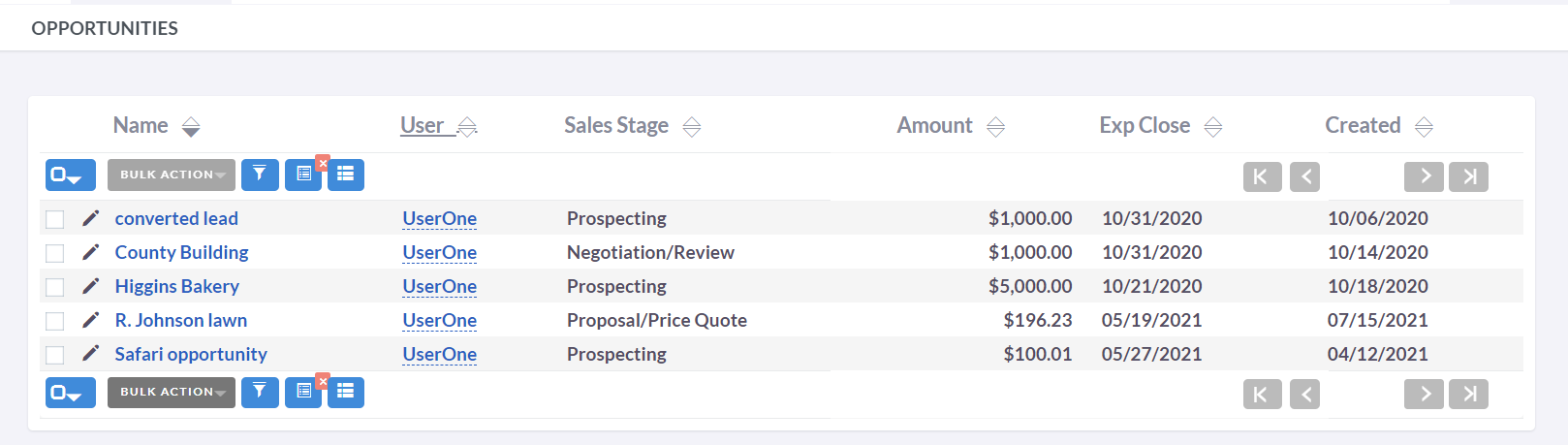Go to the next page using top pagination
This screenshot has height=445, width=1568.
click(x=1424, y=176)
